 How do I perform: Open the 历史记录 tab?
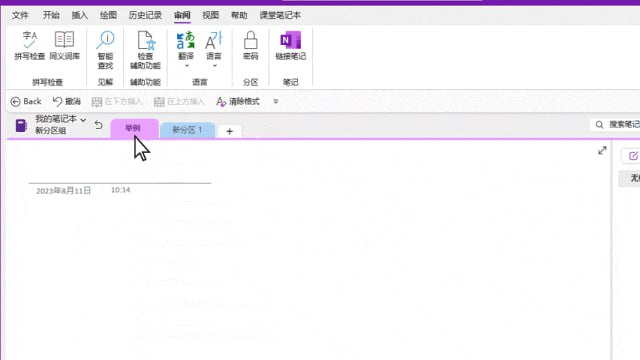(x=145, y=16)
